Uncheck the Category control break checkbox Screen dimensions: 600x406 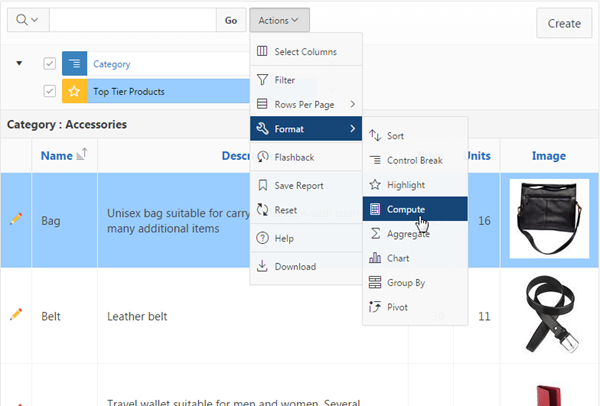pyautogui.click(x=50, y=64)
